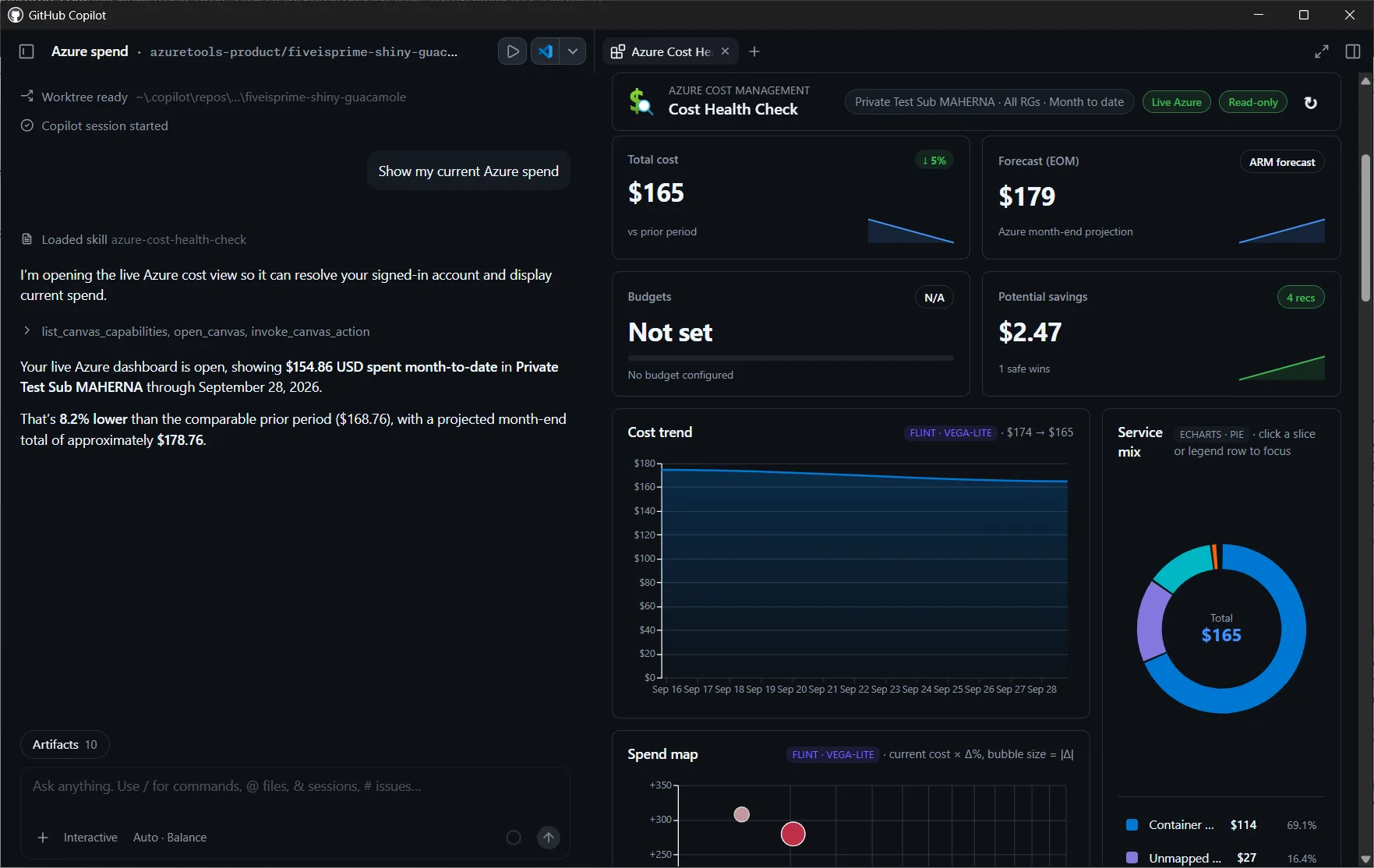Toggle the right side panel icon
Viewport: 1374px width, 868px height.
click(1353, 51)
